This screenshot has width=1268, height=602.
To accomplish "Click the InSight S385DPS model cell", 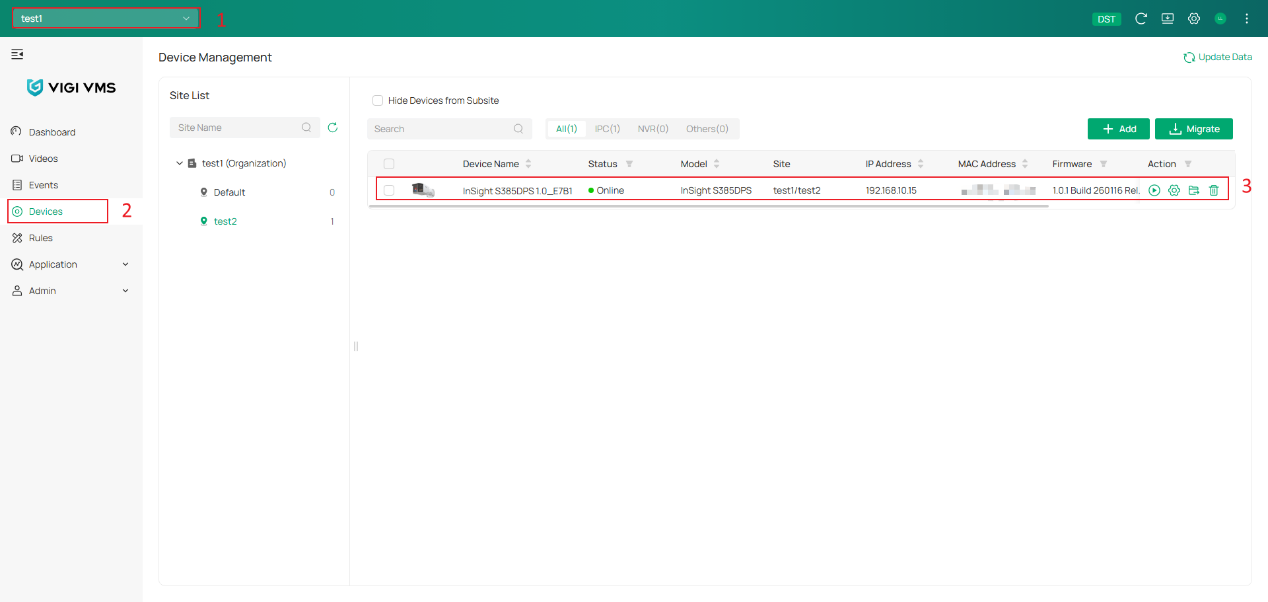I will coord(716,190).
